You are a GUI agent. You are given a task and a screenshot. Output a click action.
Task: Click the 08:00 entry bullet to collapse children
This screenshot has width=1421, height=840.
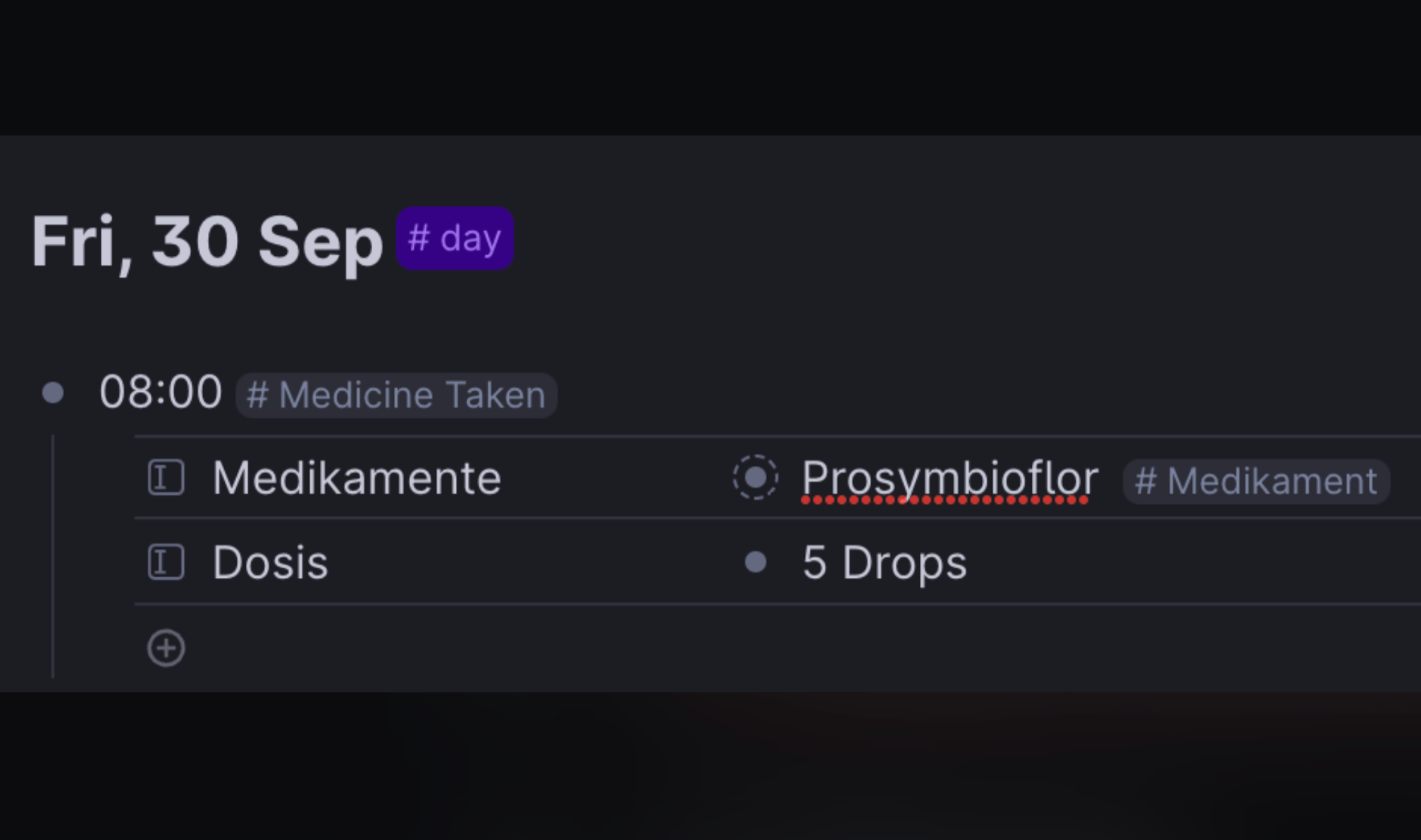coord(53,393)
